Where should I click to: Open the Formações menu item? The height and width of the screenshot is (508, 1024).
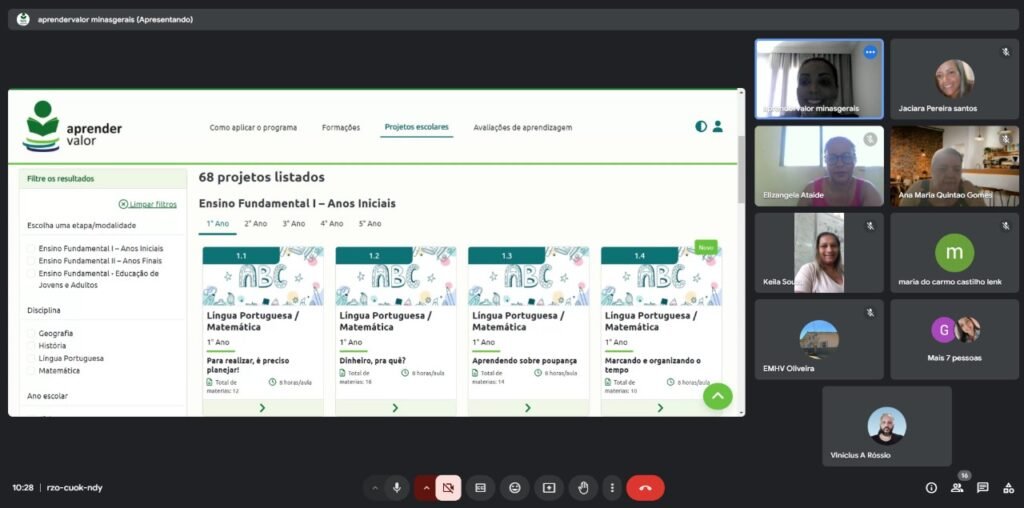(341, 128)
